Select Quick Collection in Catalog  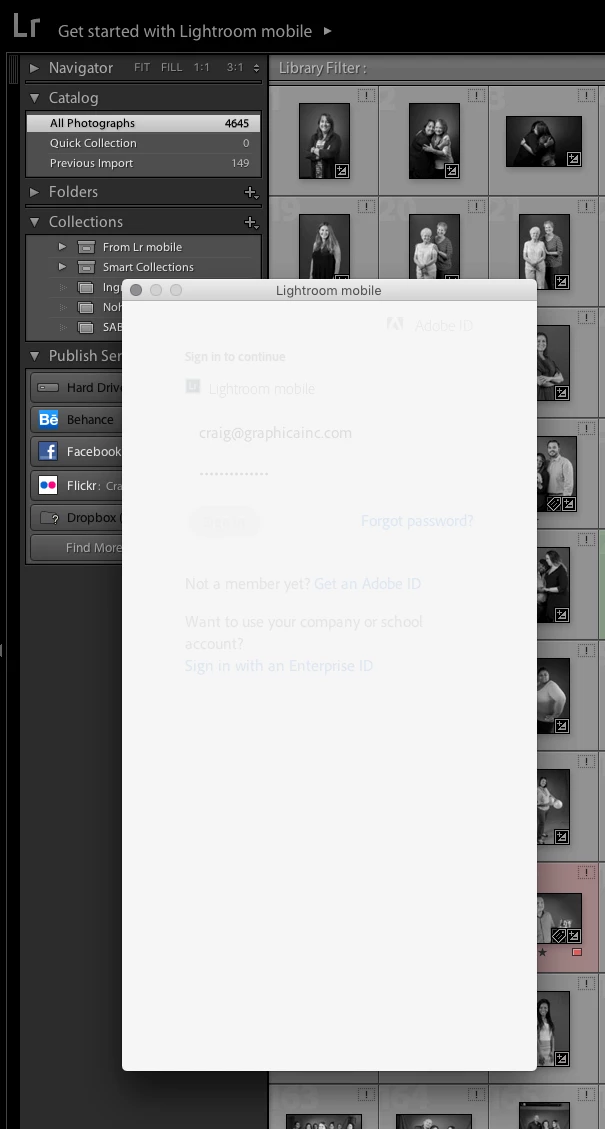point(143,143)
